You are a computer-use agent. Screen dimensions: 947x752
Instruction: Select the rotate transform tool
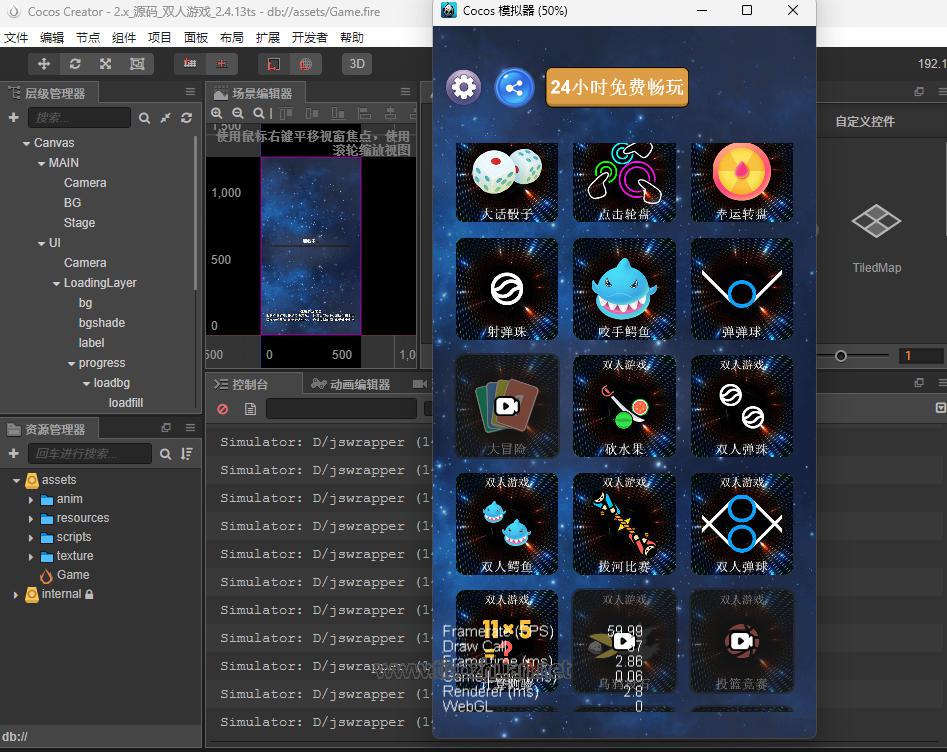click(x=75, y=63)
